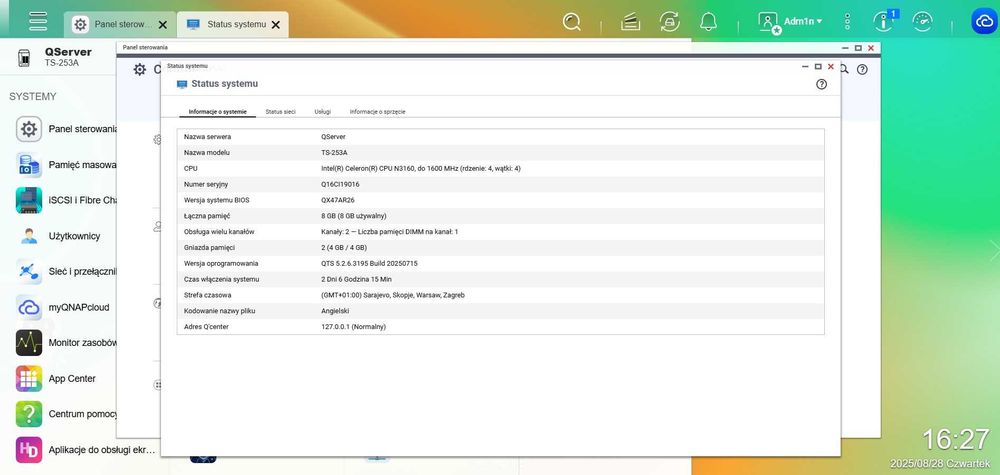This screenshot has height=475, width=1000.
Task: Open the blue cloud icon
Action: [x=984, y=21]
